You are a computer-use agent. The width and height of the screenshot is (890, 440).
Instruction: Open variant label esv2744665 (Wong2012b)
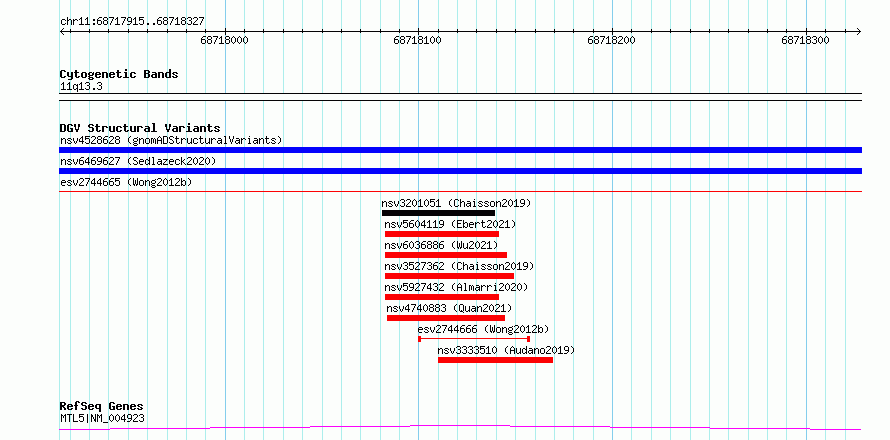click(x=126, y=182)
